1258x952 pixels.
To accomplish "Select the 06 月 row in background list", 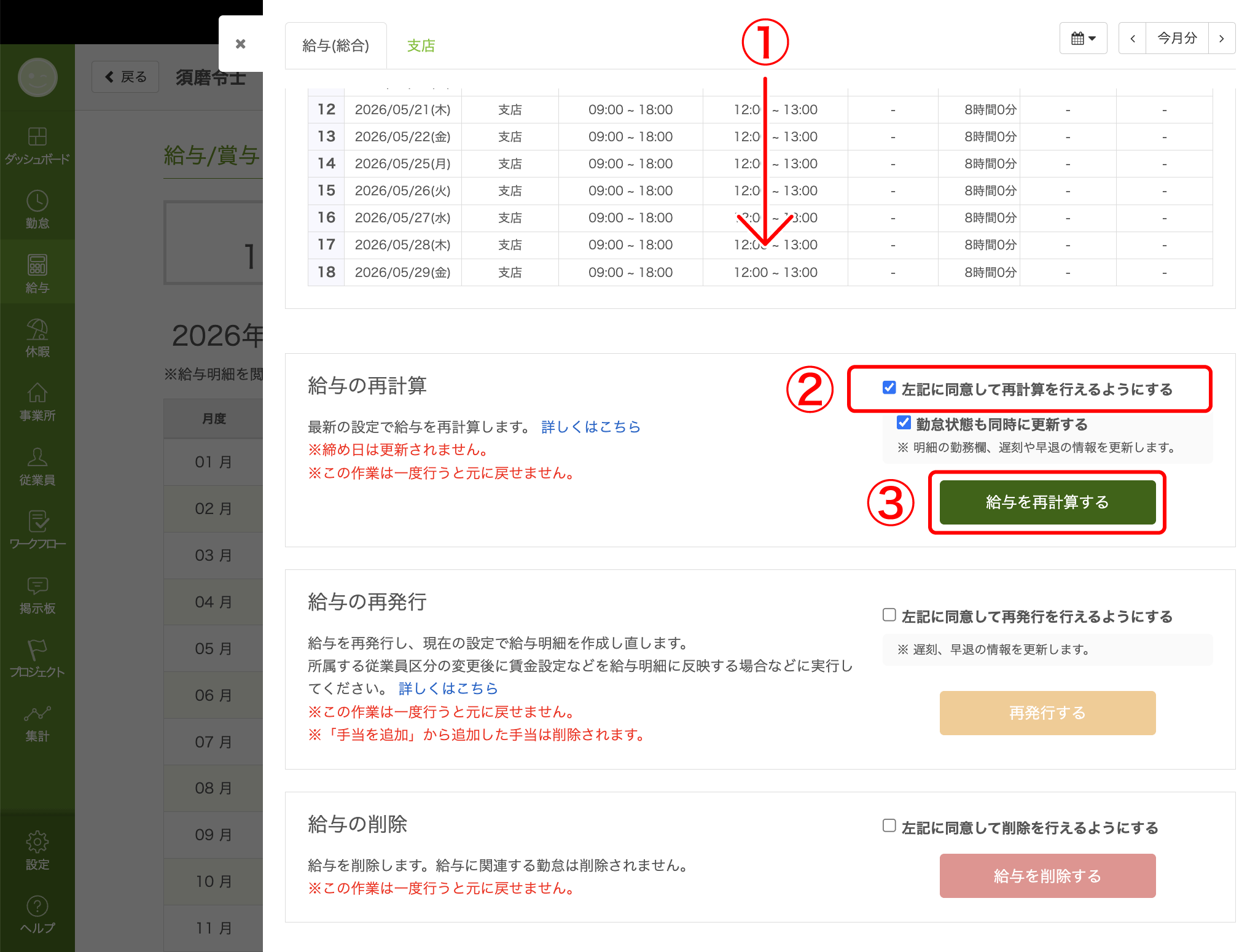I will pos(213,695).
